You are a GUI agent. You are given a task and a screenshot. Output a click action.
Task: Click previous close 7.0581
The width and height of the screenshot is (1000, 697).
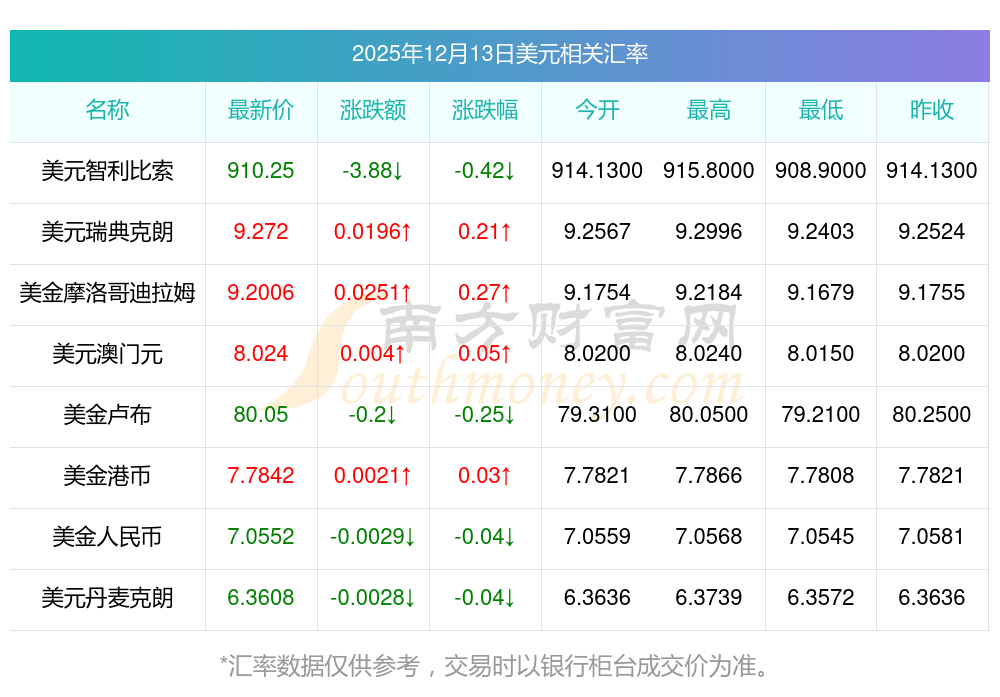pyautogui.click(x=931, y=536)
